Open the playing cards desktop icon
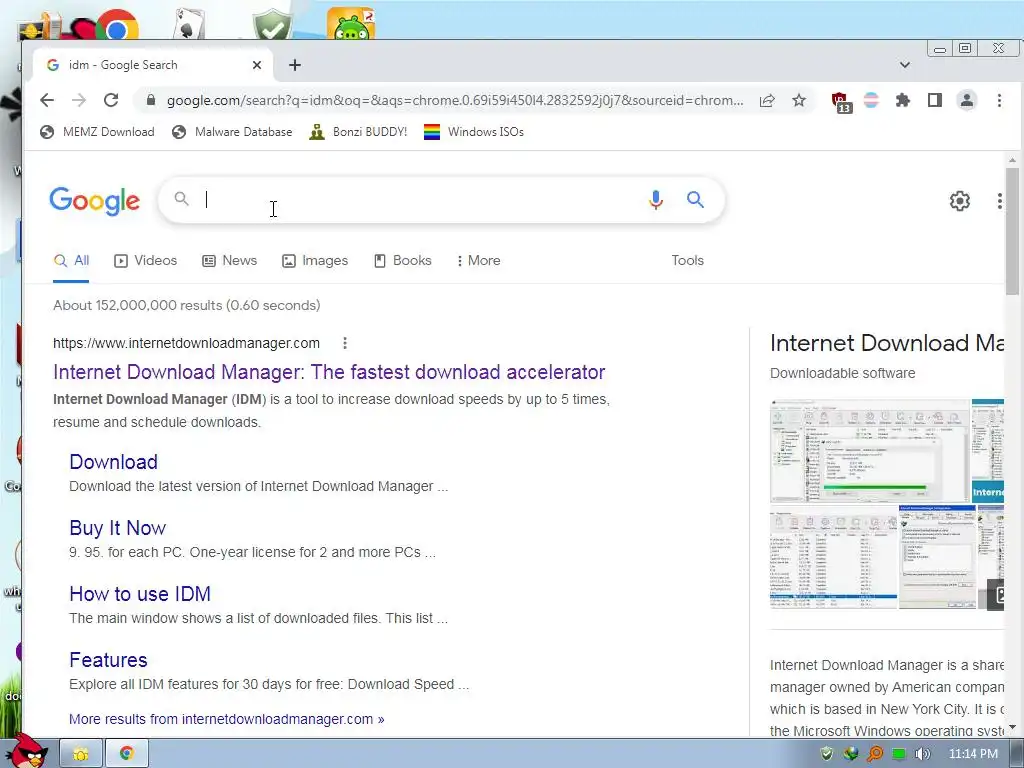This screenshot has width=1024, height=768. pos(190,25)
